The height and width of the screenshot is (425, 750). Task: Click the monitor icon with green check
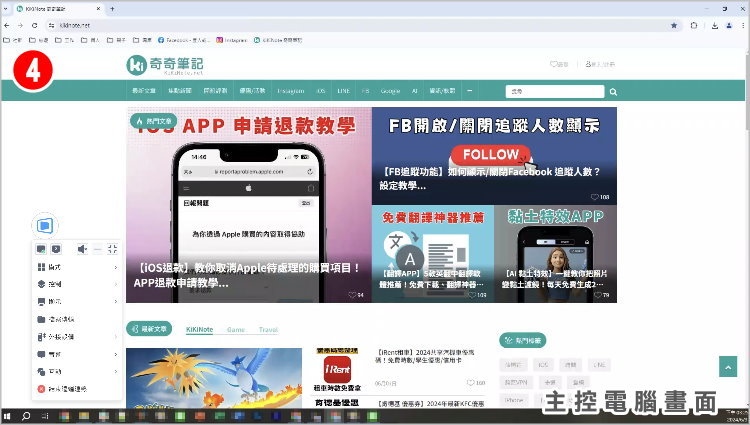point(41,249)
